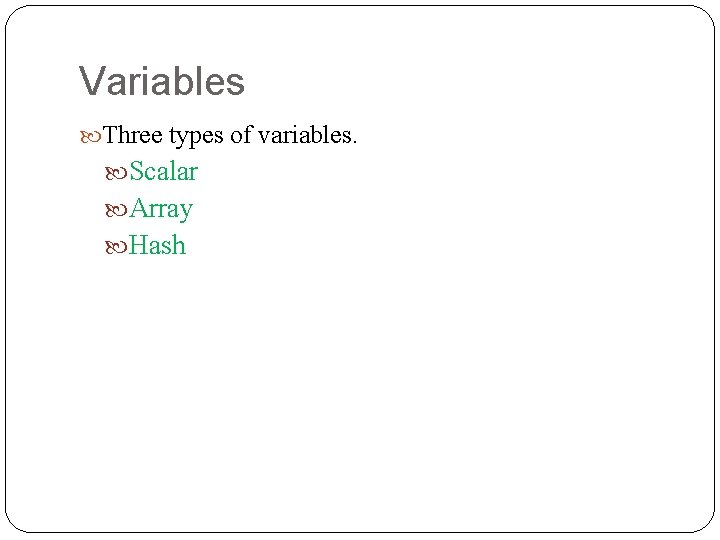The width and height of the screenshot is (720, 540).
Task: Click the black word "variables." in the bullet line
Action: coord(307,135)
